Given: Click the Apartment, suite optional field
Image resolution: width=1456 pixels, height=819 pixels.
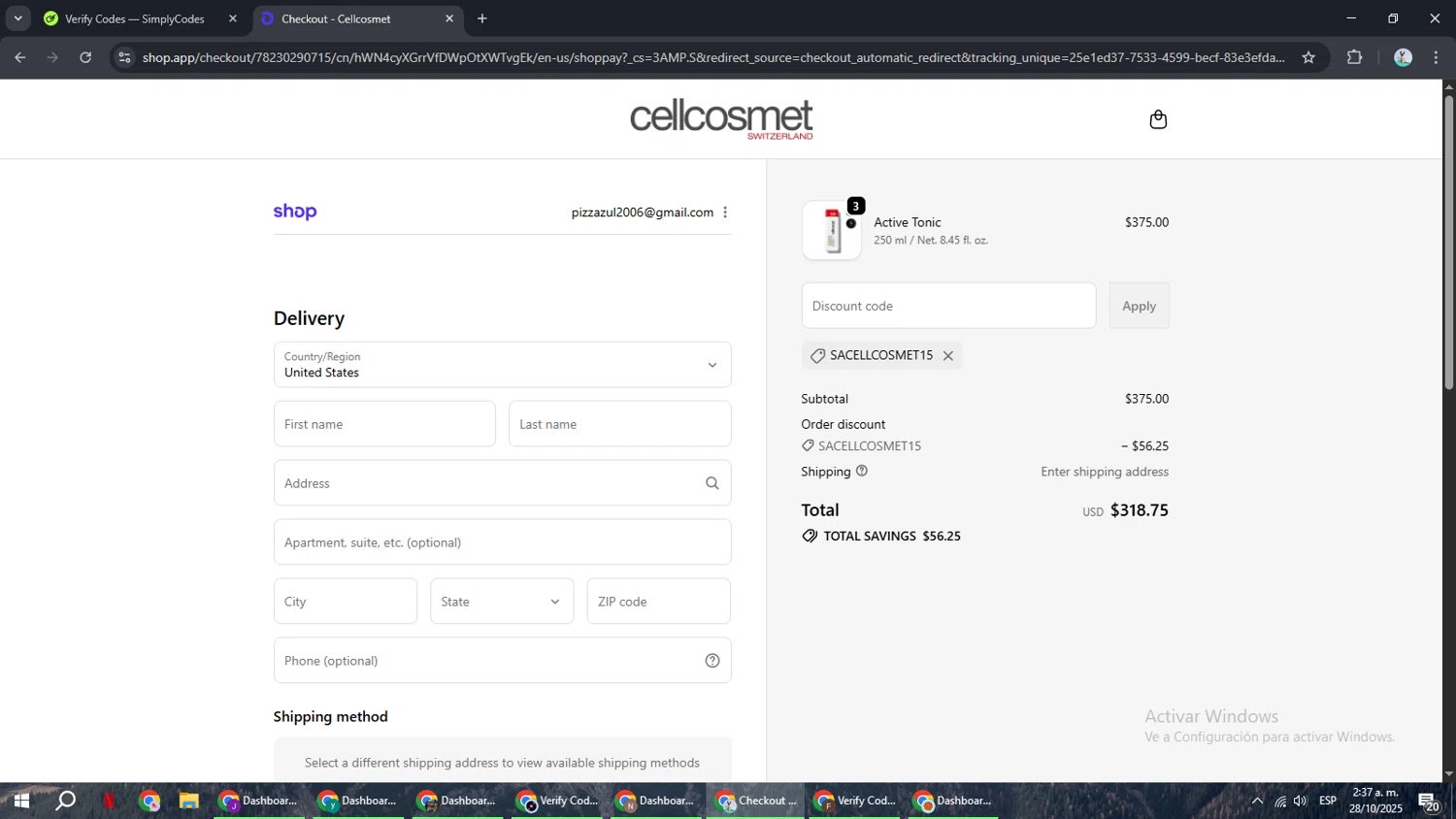Looking at the screenshot, I should (x=502, y=542).
